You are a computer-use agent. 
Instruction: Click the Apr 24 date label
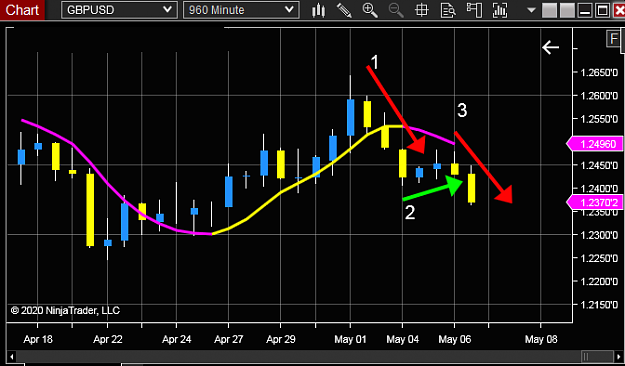pyautogui.click(x=177, y=339)
